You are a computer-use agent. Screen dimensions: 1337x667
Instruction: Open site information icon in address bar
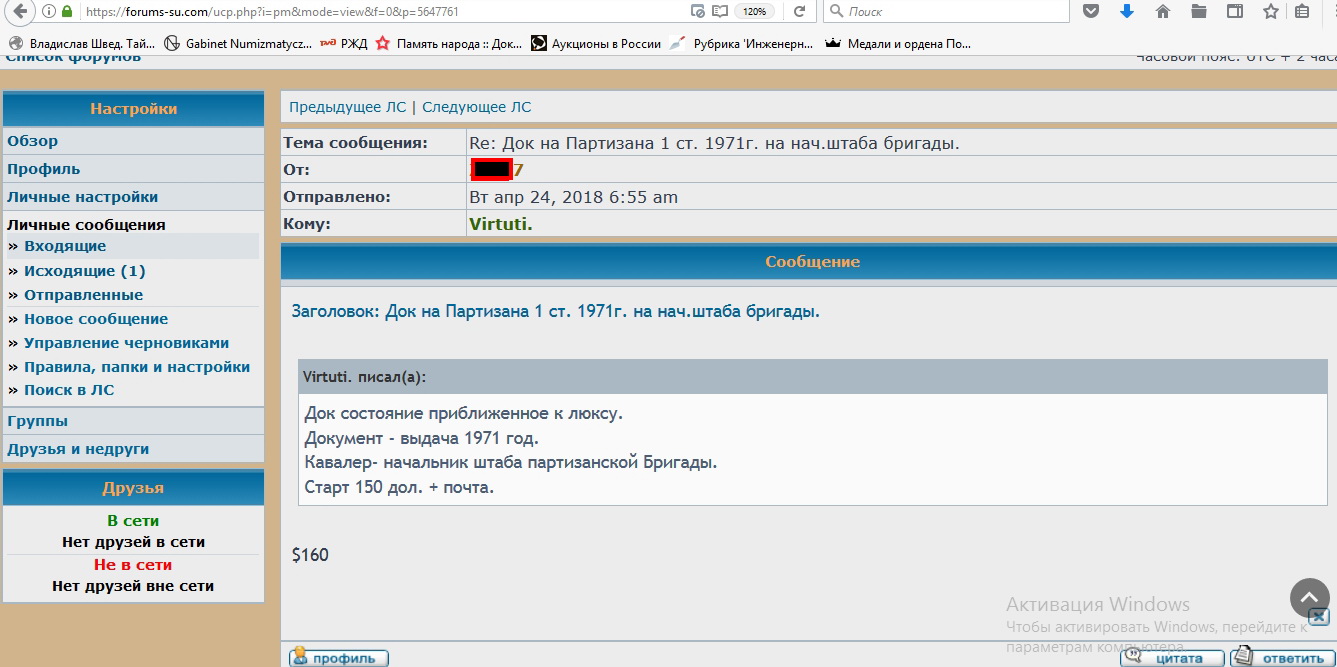click(x=50, y=12)
